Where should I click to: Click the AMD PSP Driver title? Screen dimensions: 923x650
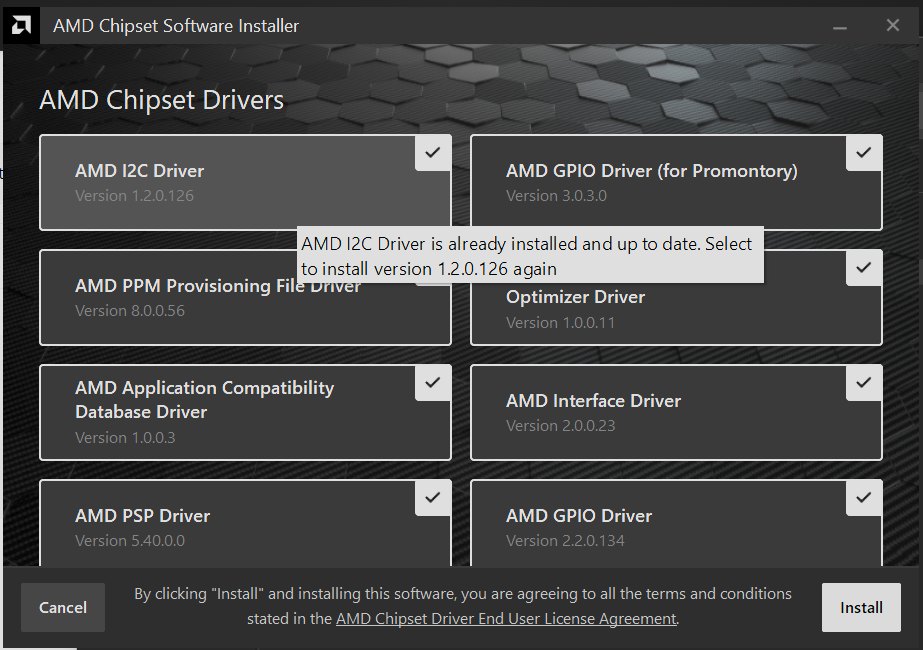[142, 516]
